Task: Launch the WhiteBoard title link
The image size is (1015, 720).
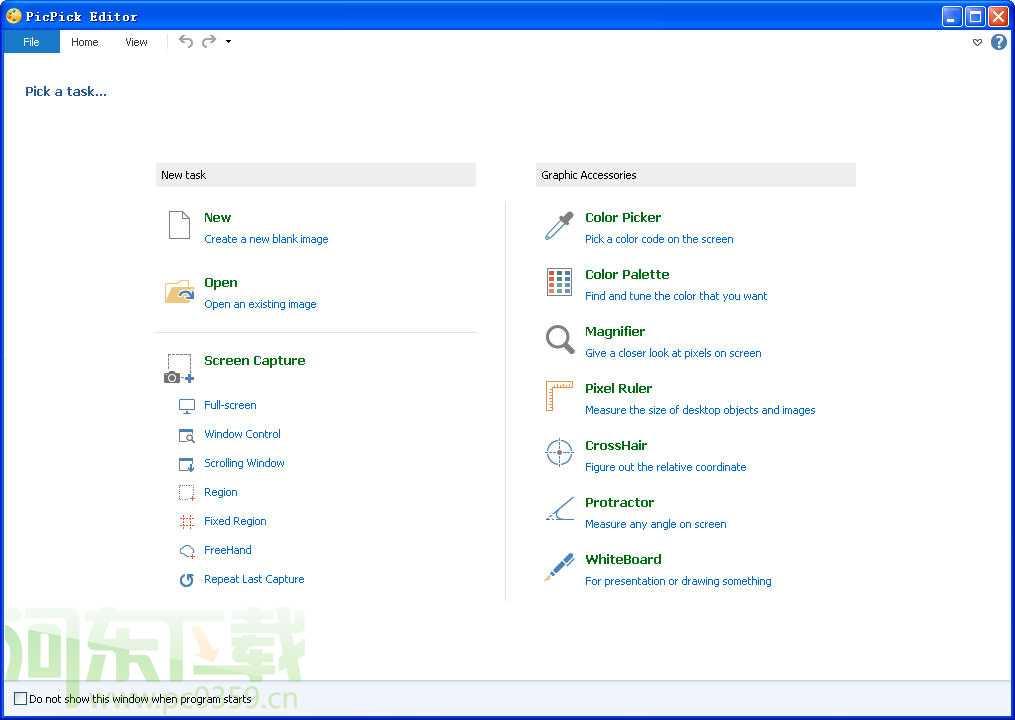Action: click(x=623, y=559)
